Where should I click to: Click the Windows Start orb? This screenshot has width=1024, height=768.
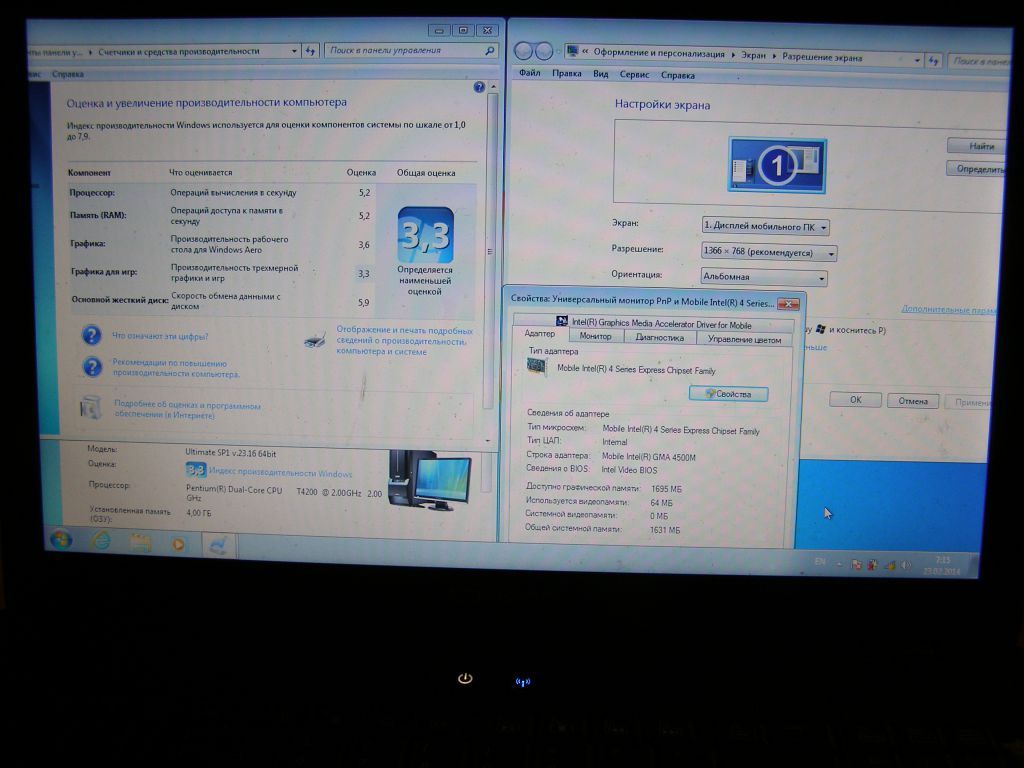61,540
